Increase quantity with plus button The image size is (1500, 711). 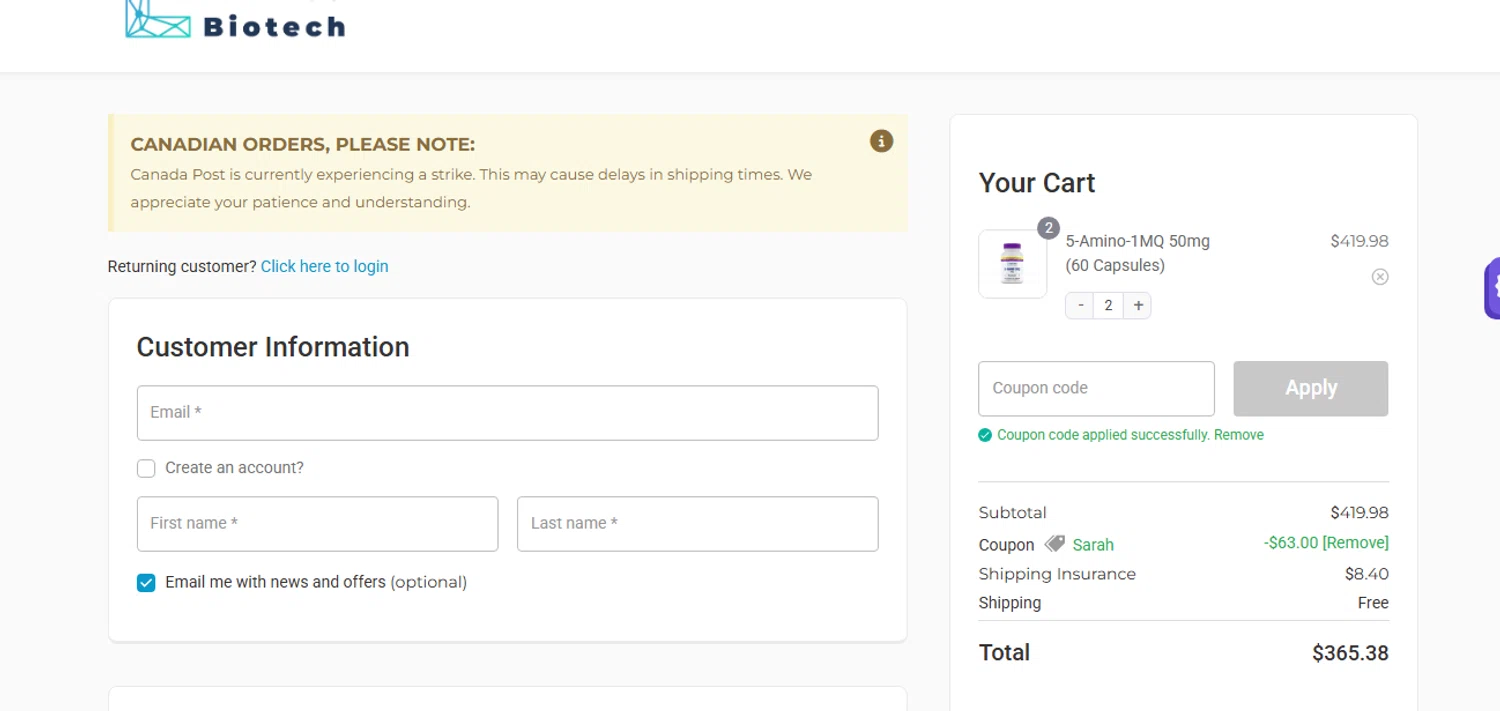coord(1138,306)
